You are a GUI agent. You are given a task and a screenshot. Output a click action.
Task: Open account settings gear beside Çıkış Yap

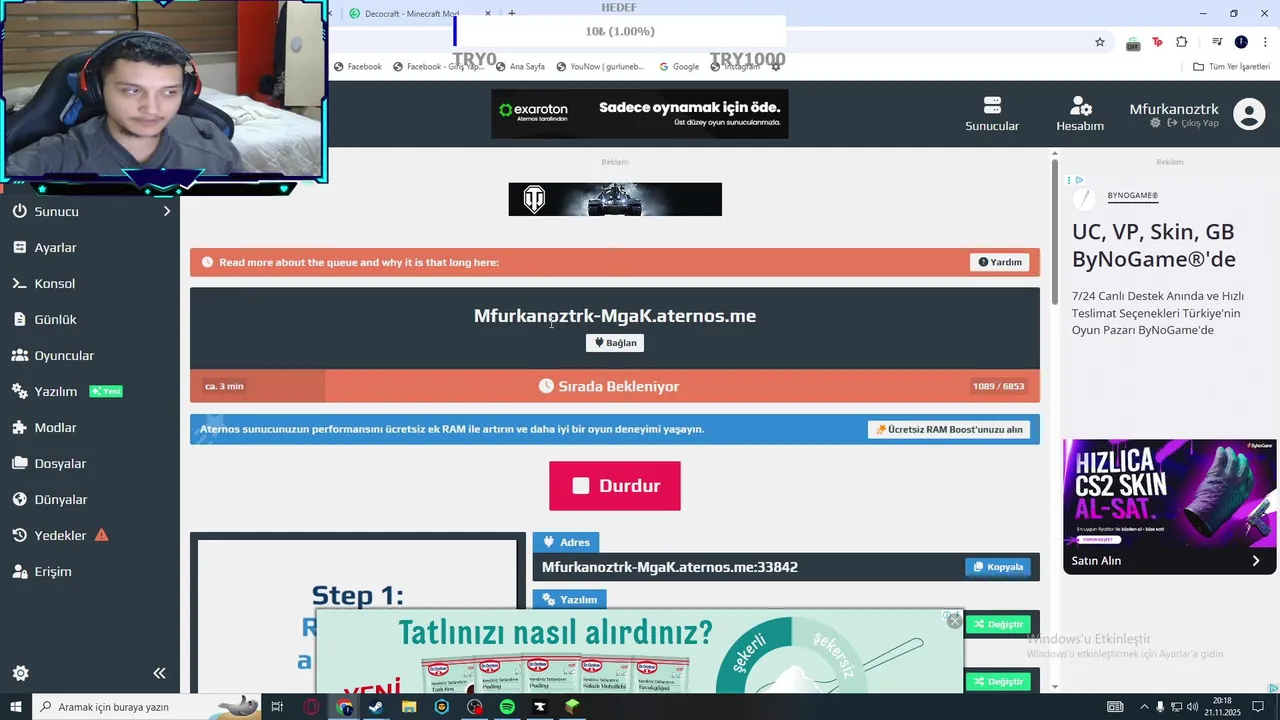click(1155, 123)
